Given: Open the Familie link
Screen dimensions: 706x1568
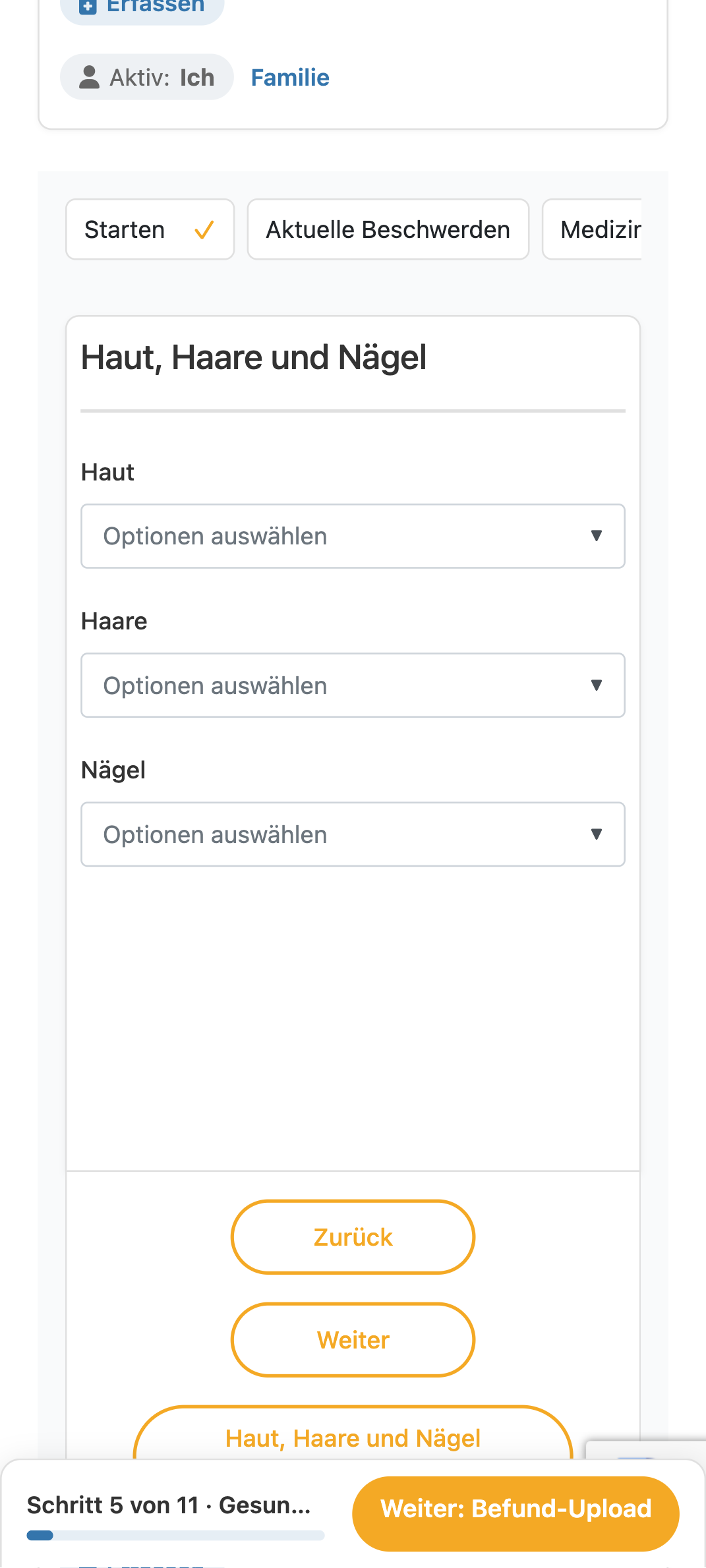Looking at the screenshot, I should [x=290, y=78].
